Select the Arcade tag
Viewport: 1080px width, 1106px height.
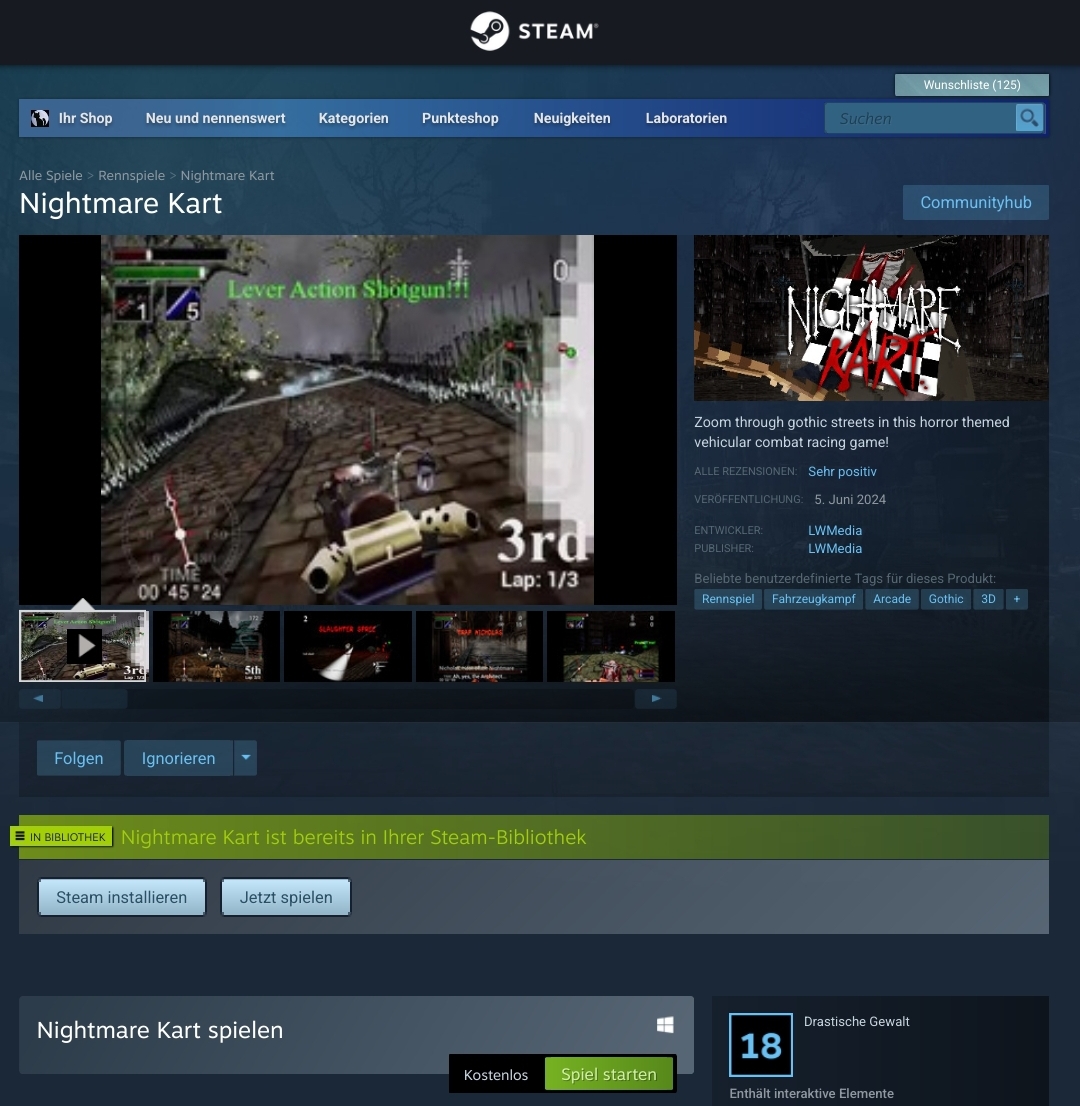click(x=892, y=599)
